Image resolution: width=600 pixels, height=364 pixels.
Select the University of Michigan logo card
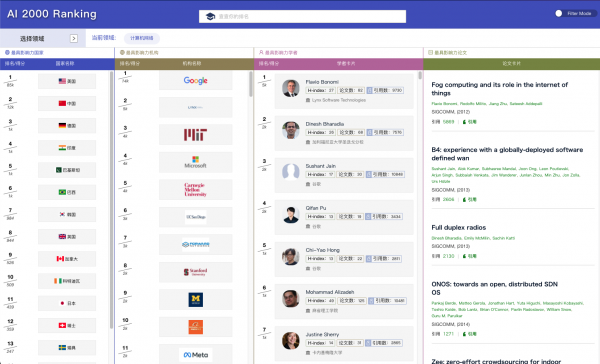click(196, 300)
